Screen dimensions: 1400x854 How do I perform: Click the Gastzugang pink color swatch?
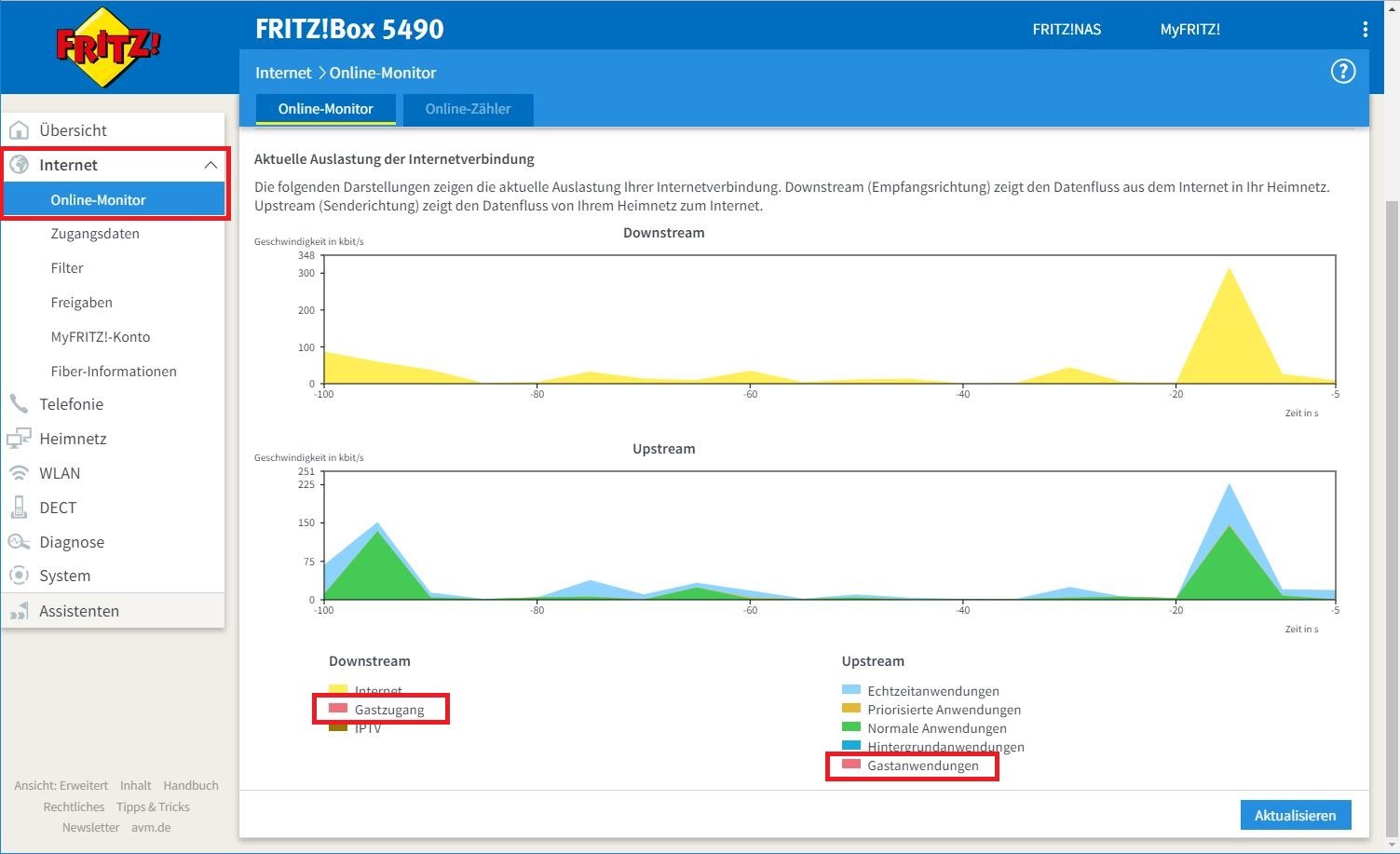coord(338,709)
